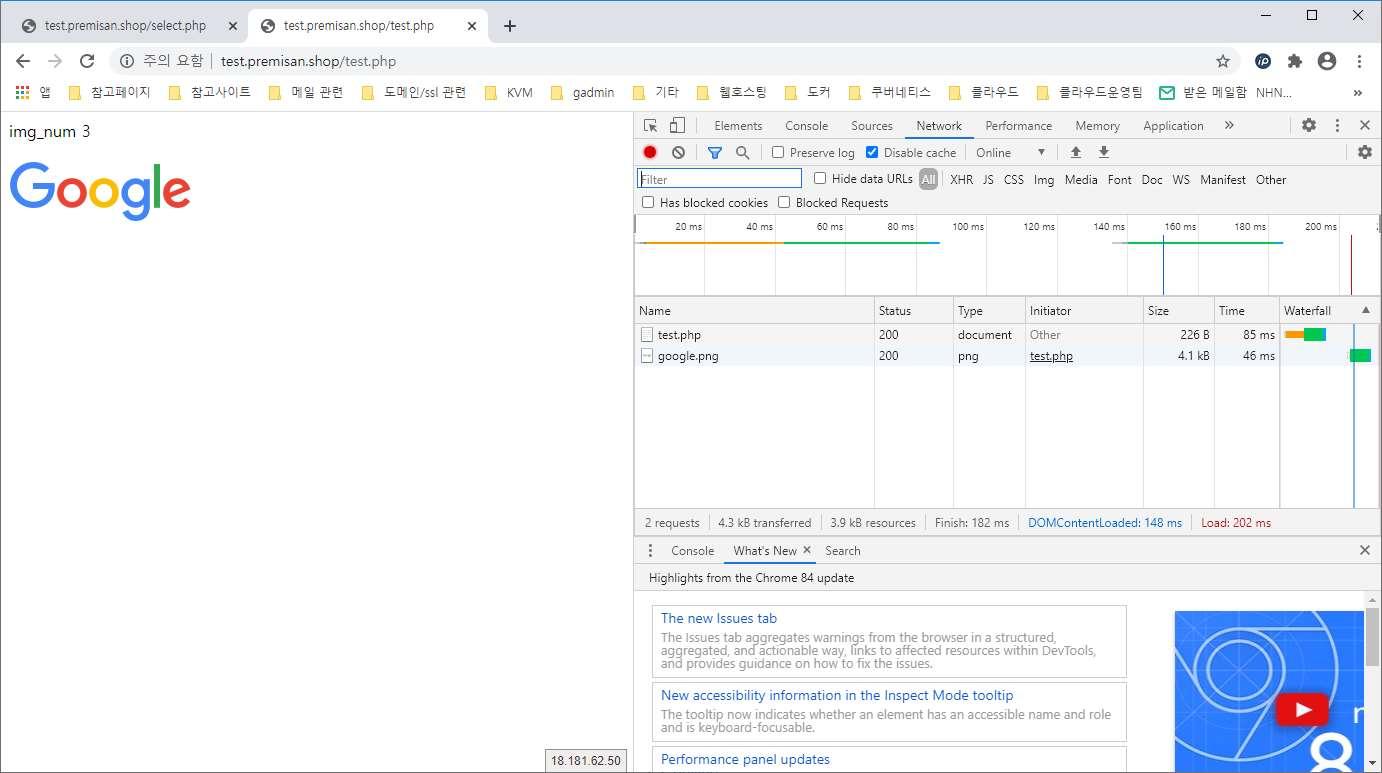Close the DevTools panel
Screen dimensions: 1382x773
click(x=1365, y=125)
